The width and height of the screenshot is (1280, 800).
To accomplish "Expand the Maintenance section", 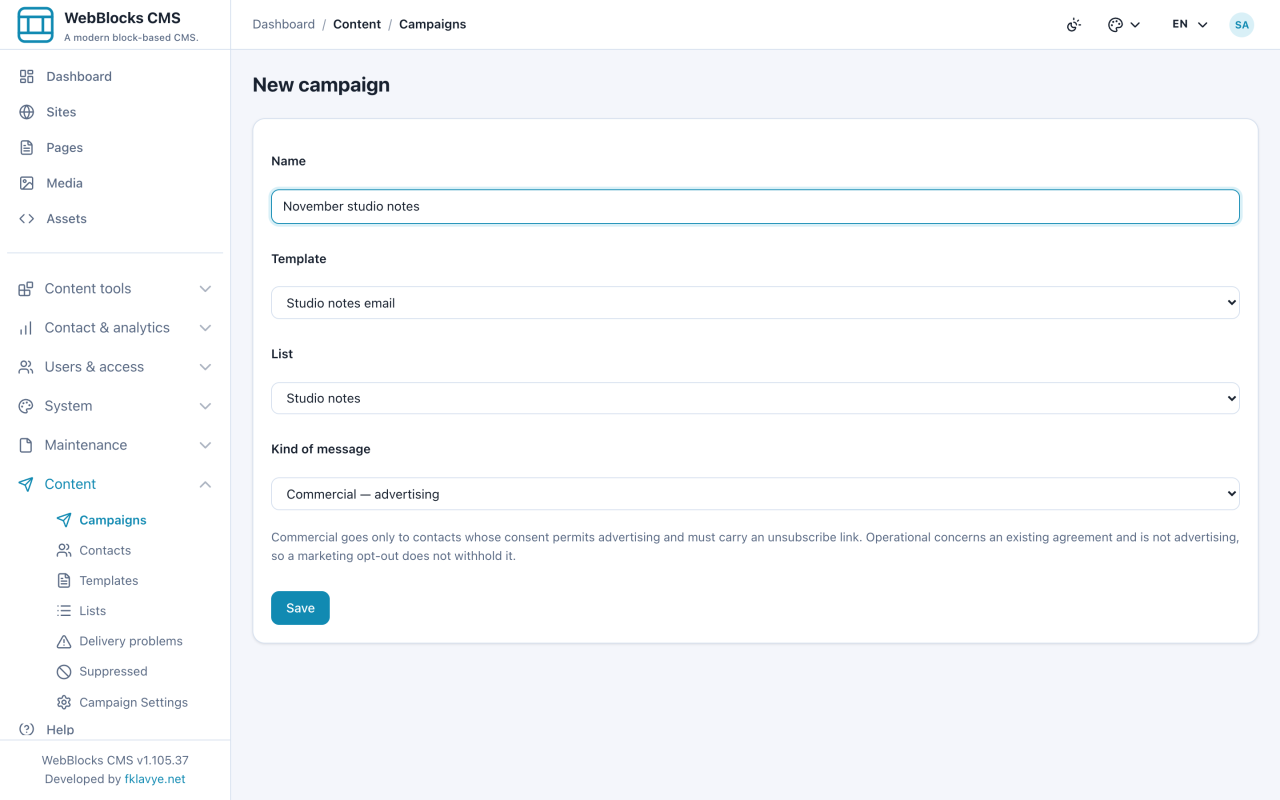I will [115, 445].
